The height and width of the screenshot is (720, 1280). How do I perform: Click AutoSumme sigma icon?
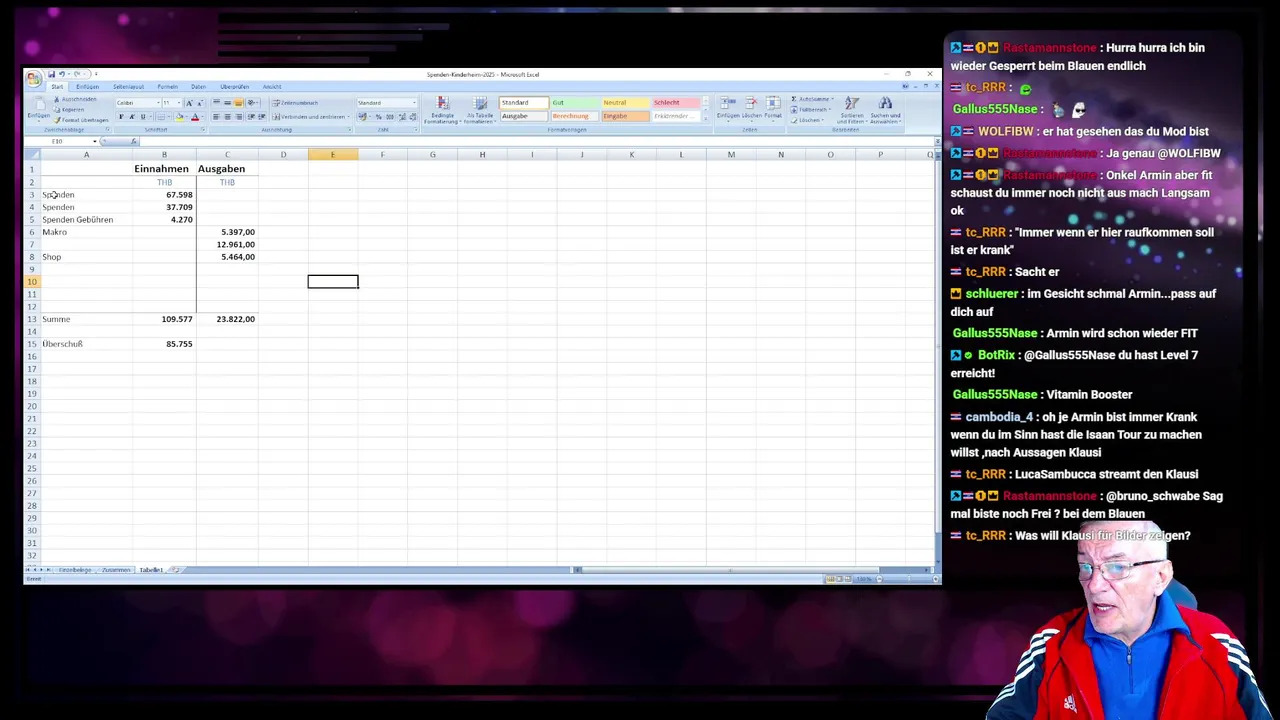(793, 99)
